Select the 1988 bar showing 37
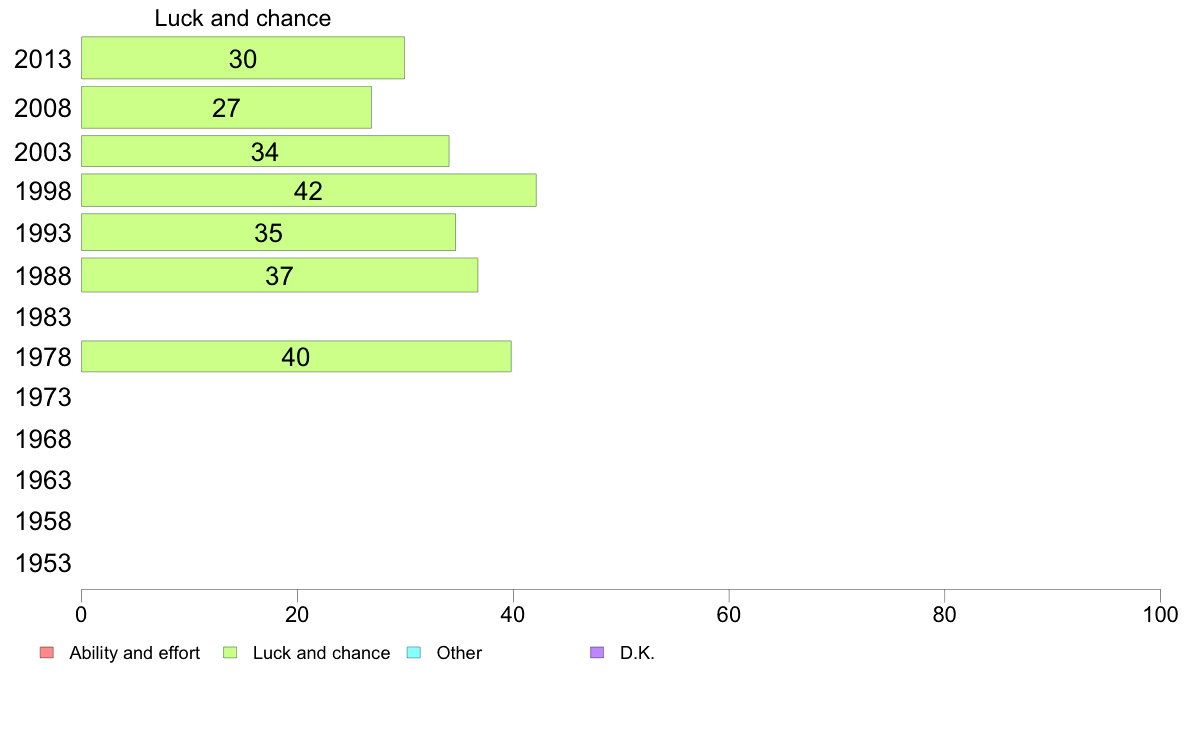This screenshot has width=1188, height=736. tap(280, 275)
